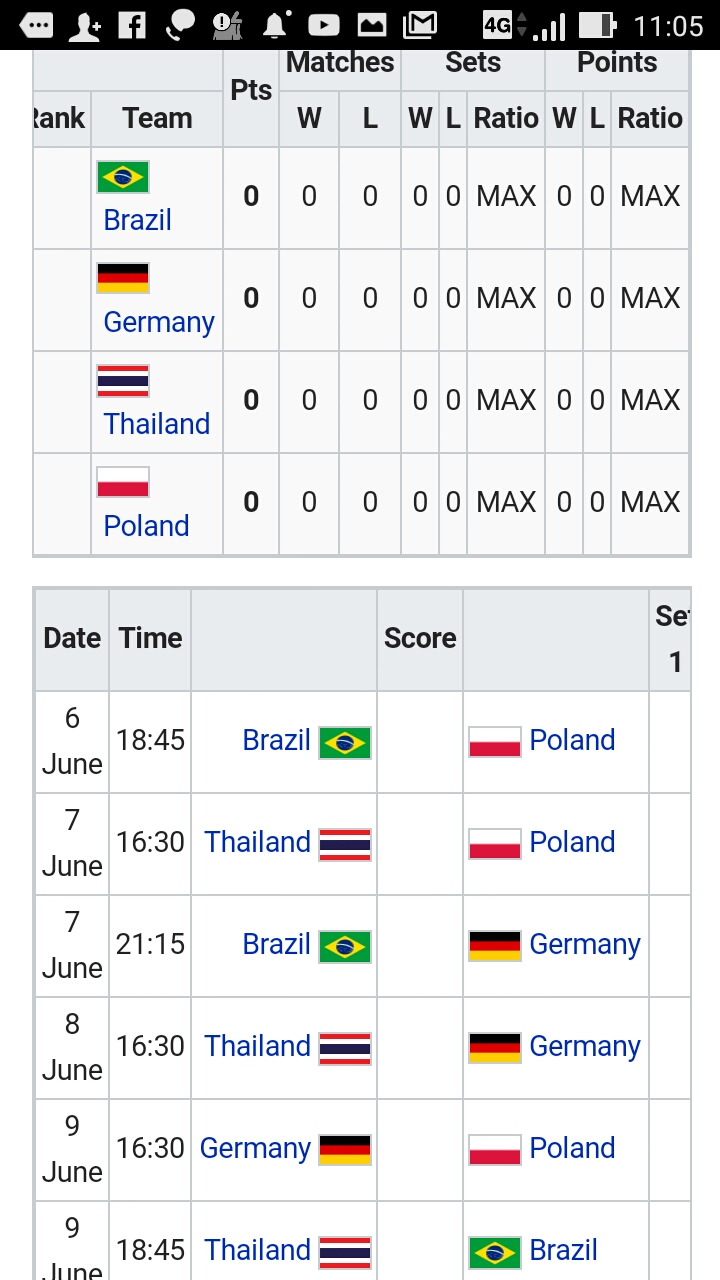The width and height of the screenshot is (720, 1280).
Task: Open Brazil link in standings table
Action: [x=138, y=220]
